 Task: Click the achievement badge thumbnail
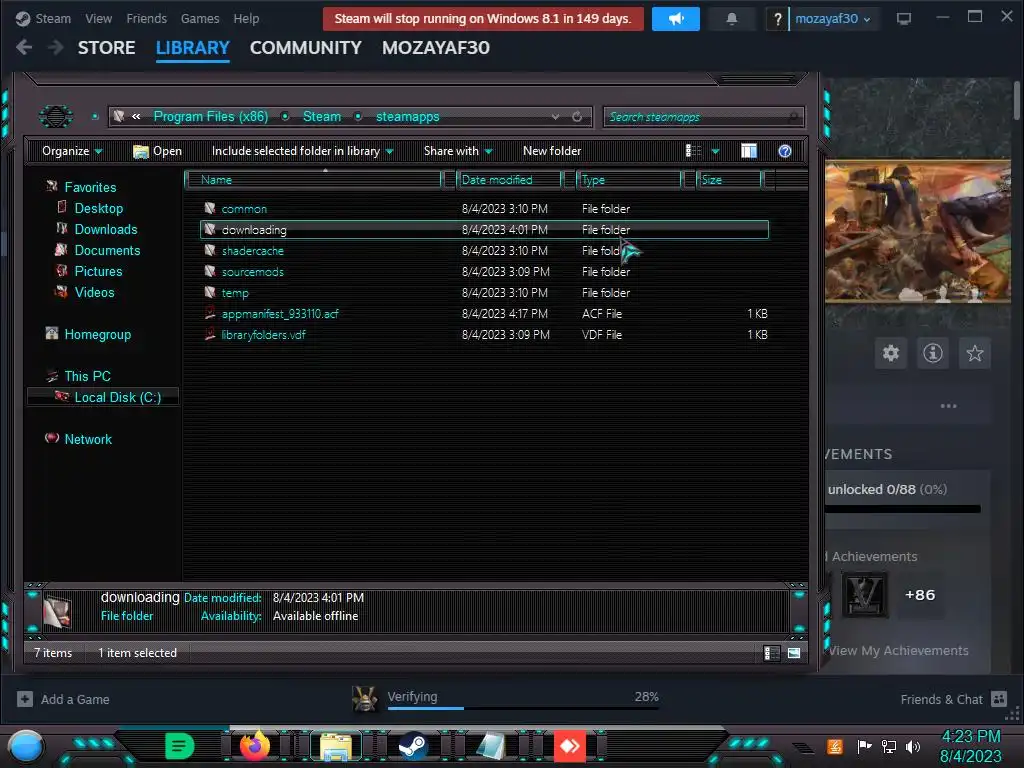[864, 594]
